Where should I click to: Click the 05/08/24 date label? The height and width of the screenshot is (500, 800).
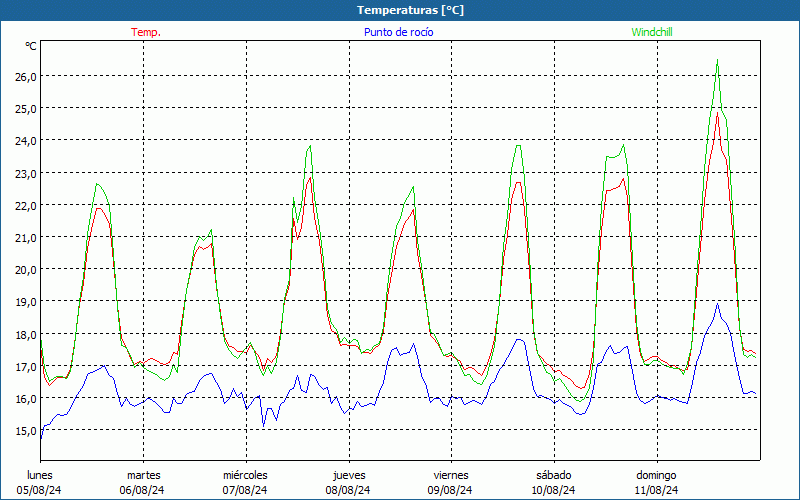pos(39,490)
